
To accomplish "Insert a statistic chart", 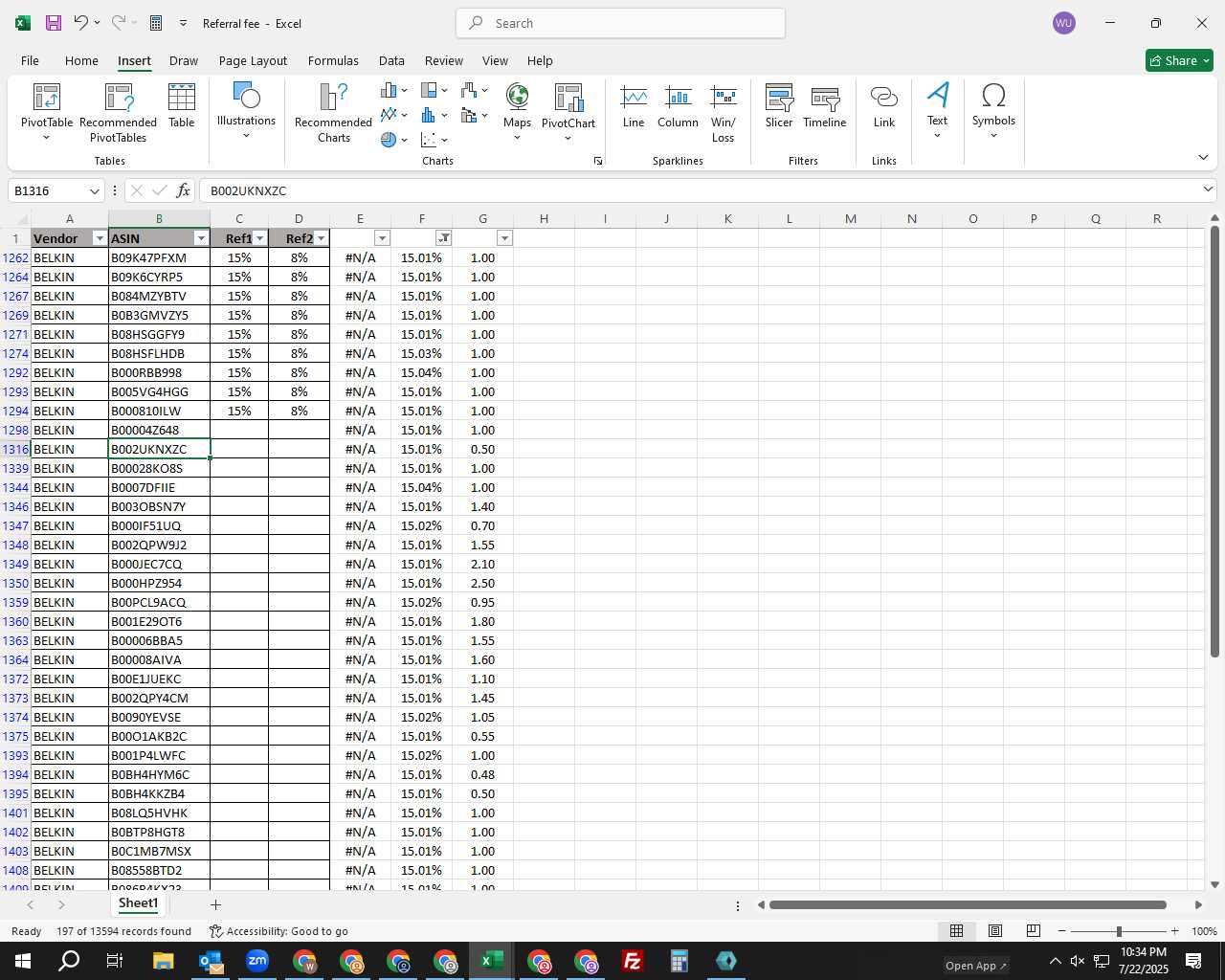I will pos(434,115).
